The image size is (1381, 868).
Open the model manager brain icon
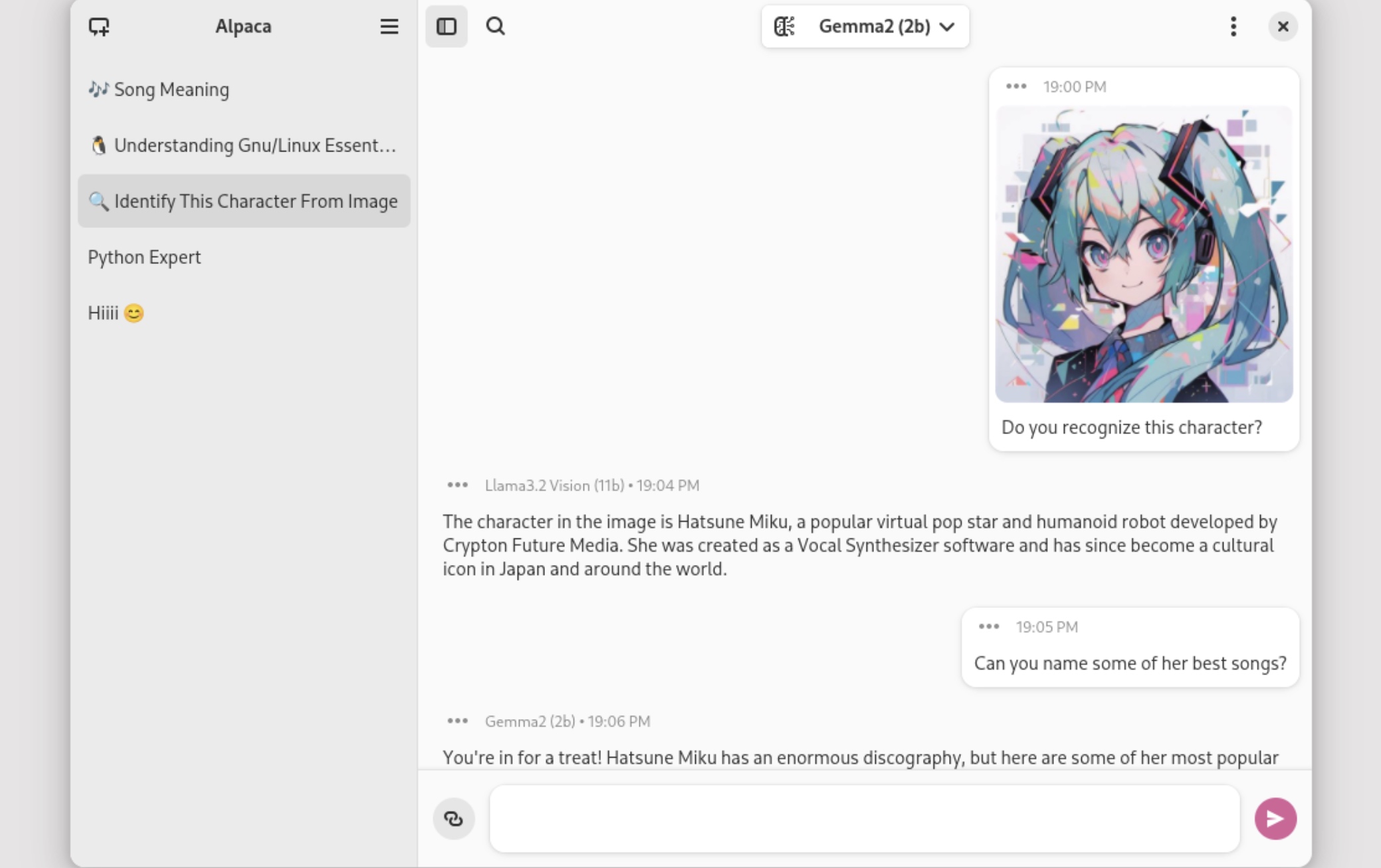click(785, 27)
